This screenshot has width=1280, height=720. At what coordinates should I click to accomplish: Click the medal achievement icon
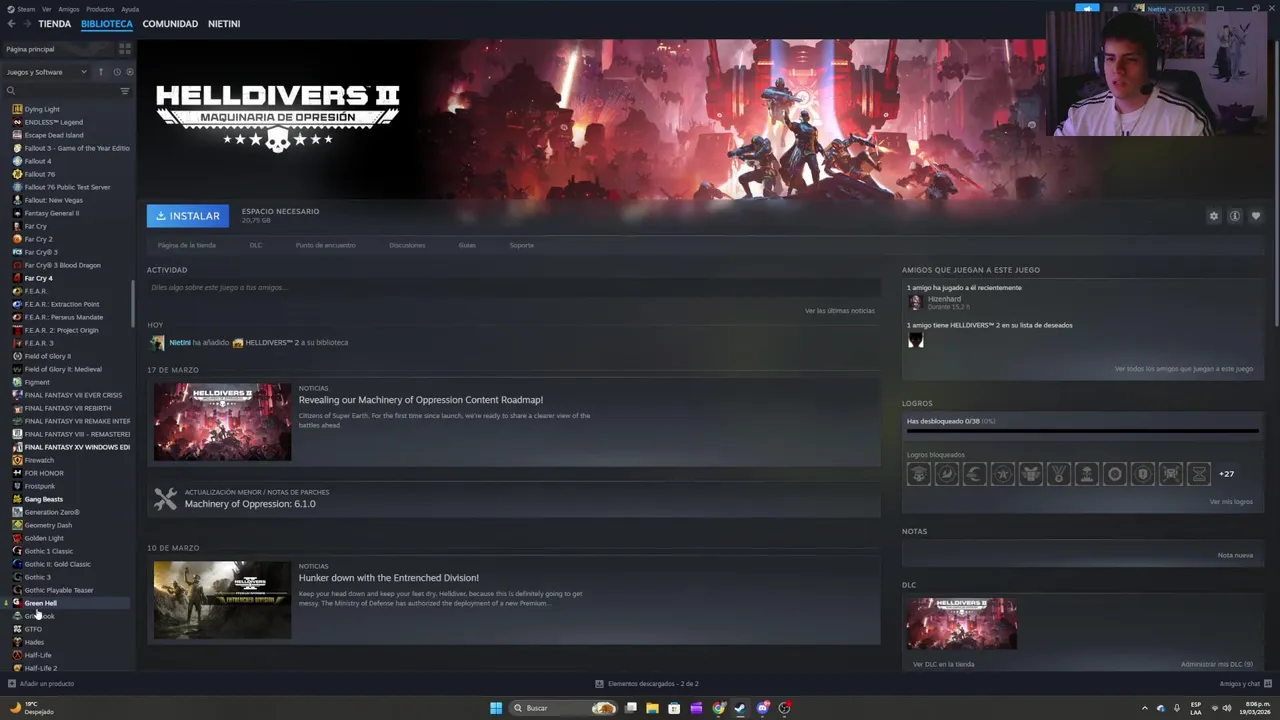click(1058, 474)
